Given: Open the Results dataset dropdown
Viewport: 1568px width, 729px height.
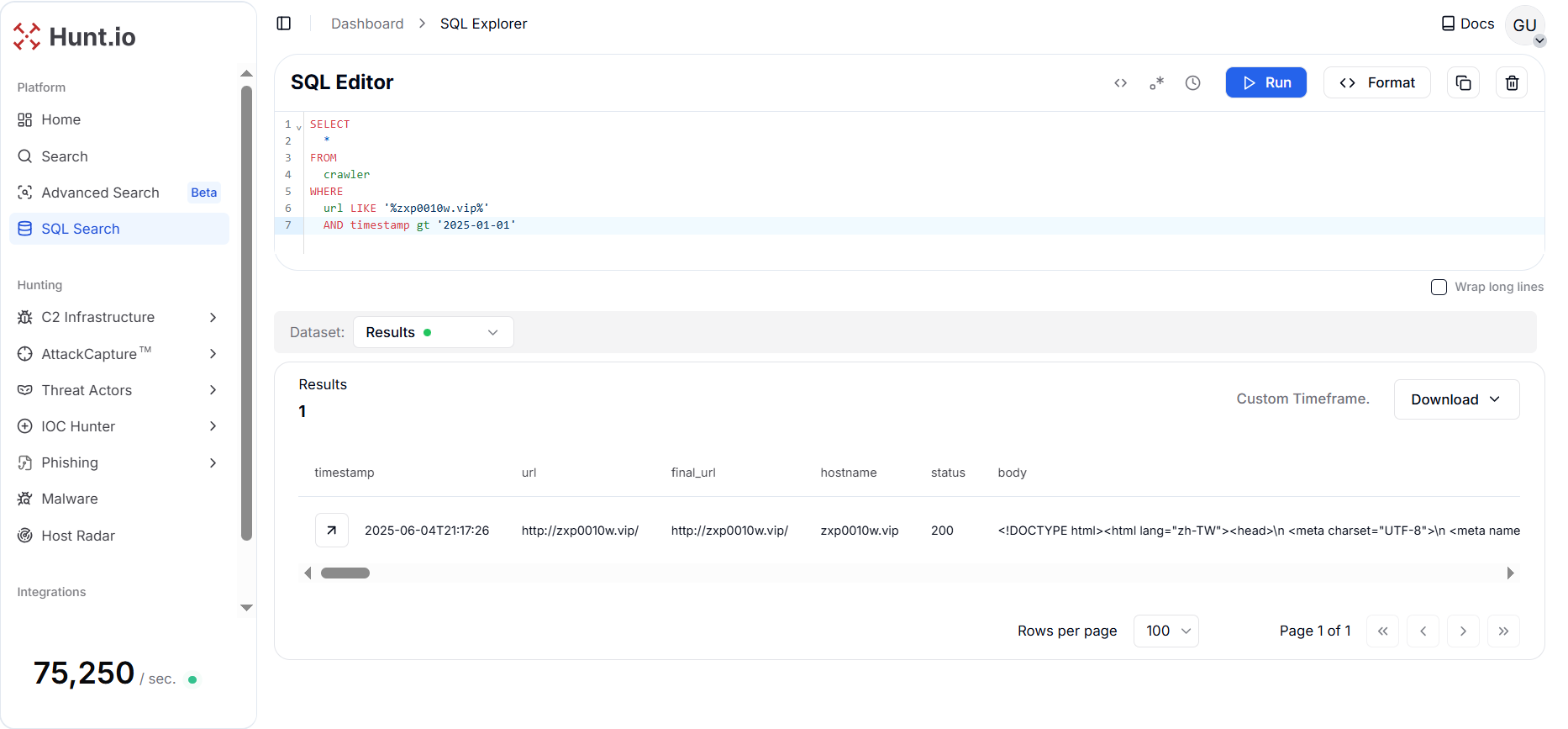Looking at the screenshot, I should pyautogui.click(x=433, y=332).
